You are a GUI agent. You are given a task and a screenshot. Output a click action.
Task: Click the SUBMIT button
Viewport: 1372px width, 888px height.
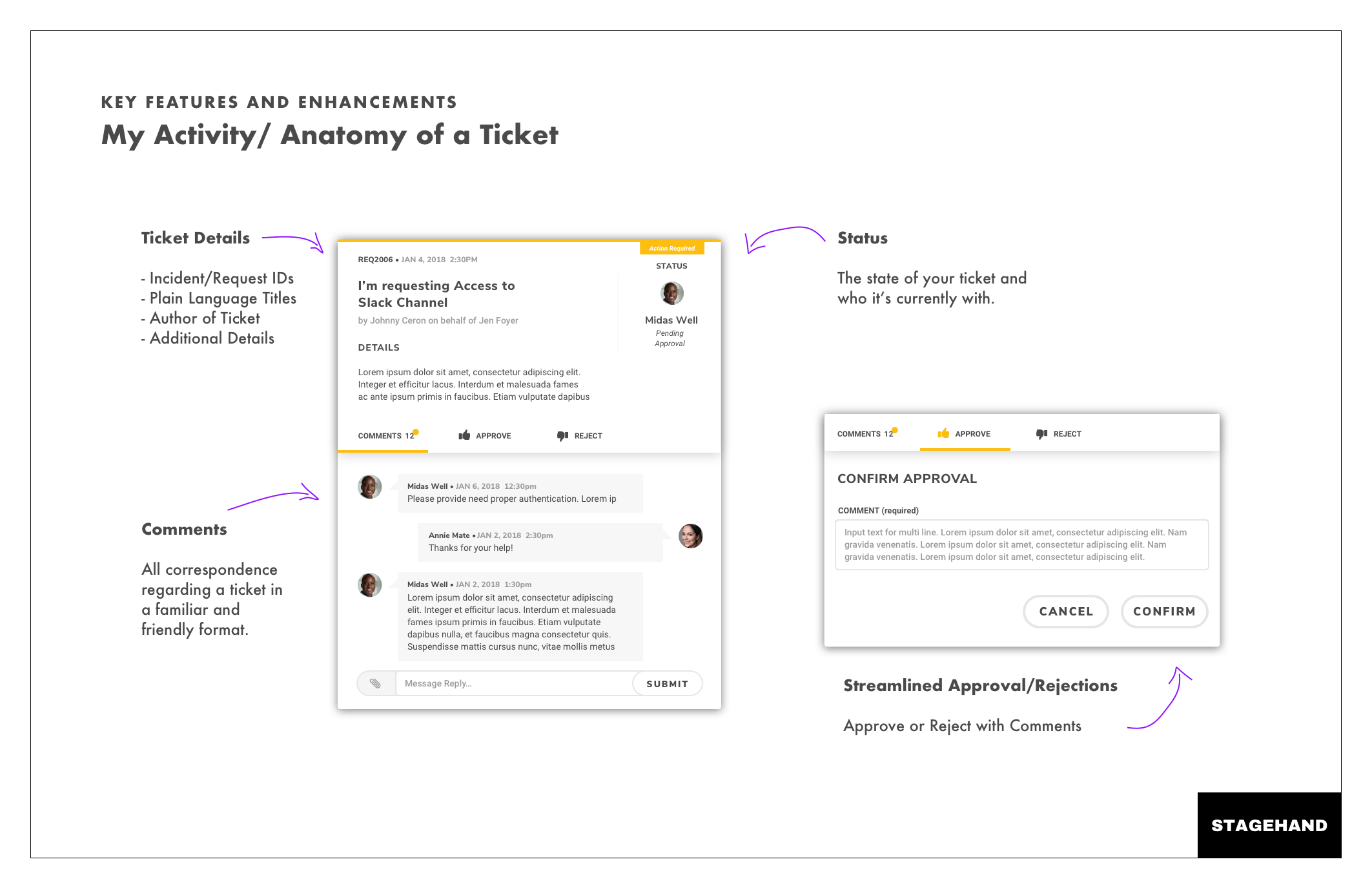tap(667, 683)
